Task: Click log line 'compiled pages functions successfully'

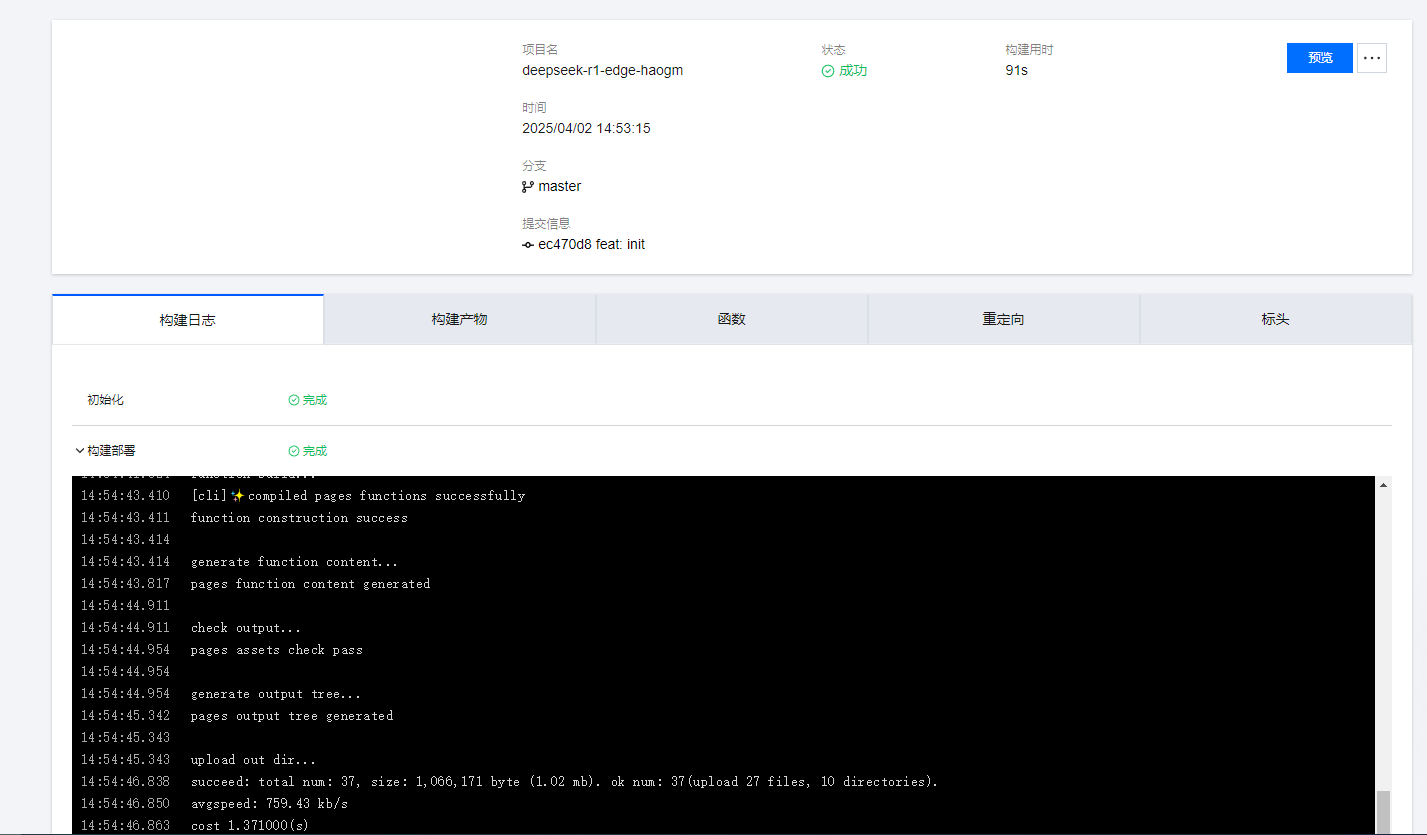Action: (x=386, y=496)
